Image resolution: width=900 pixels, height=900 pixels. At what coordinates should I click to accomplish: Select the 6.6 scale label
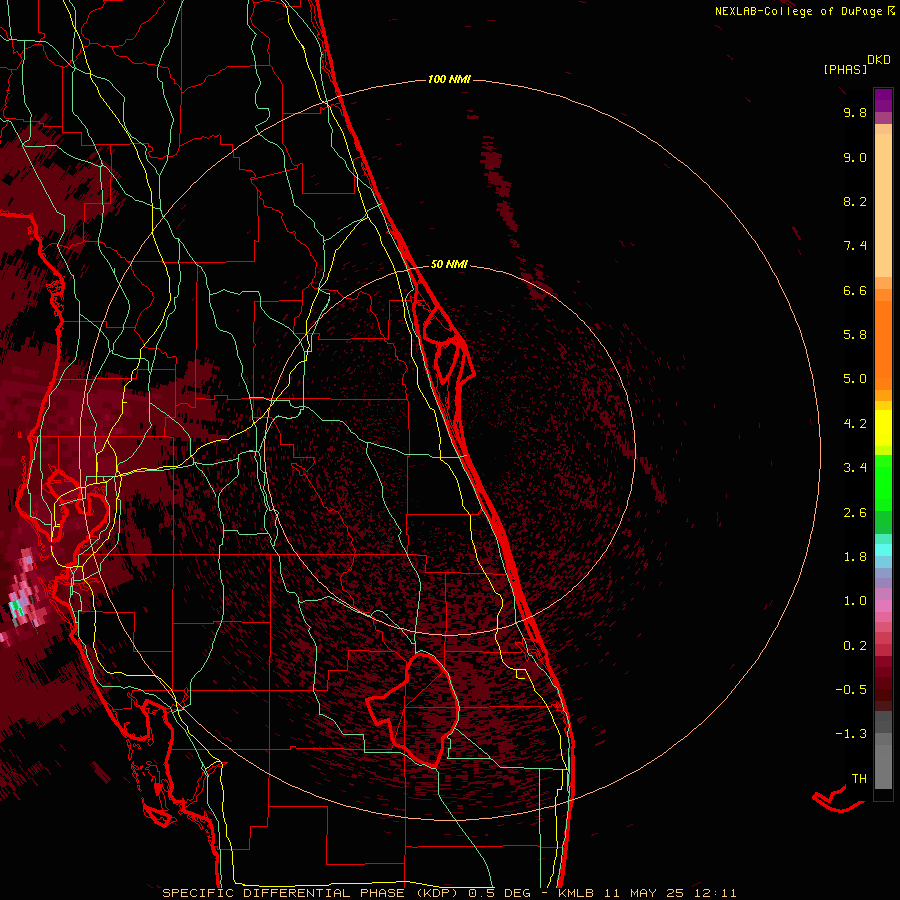(855, 290)
